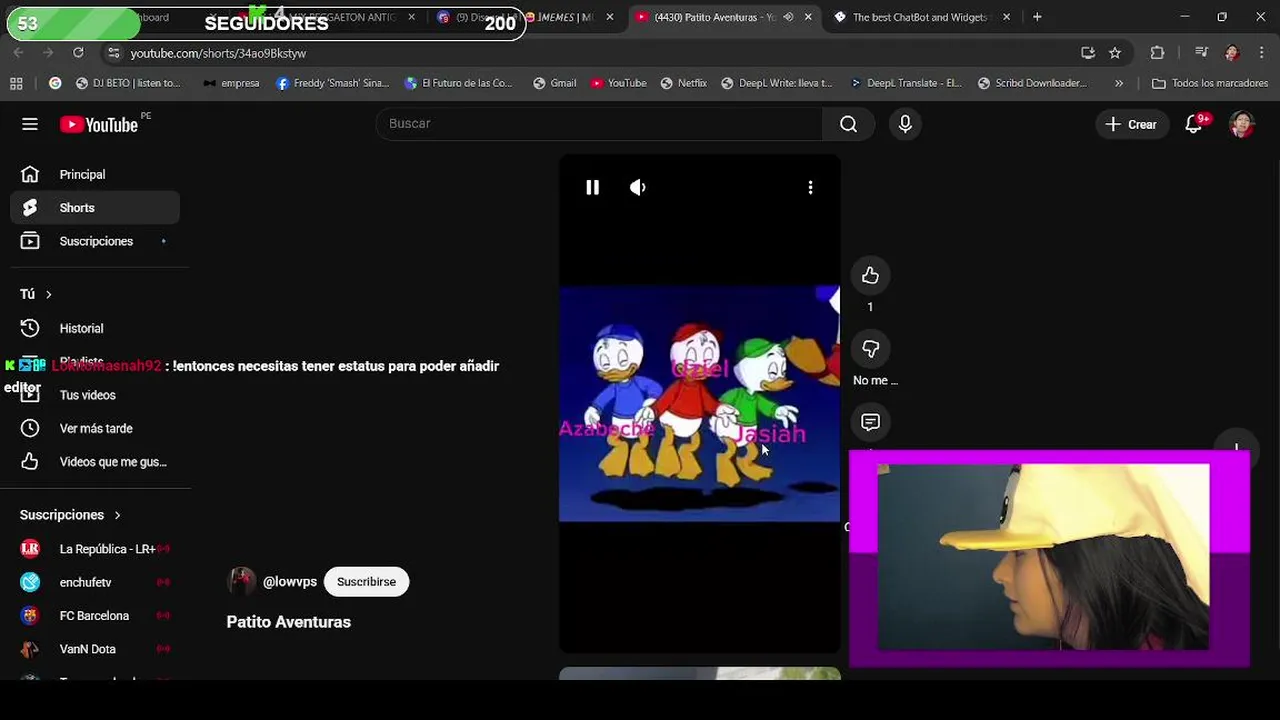Open DJ BETO bookmark

[x=128, y=83]
